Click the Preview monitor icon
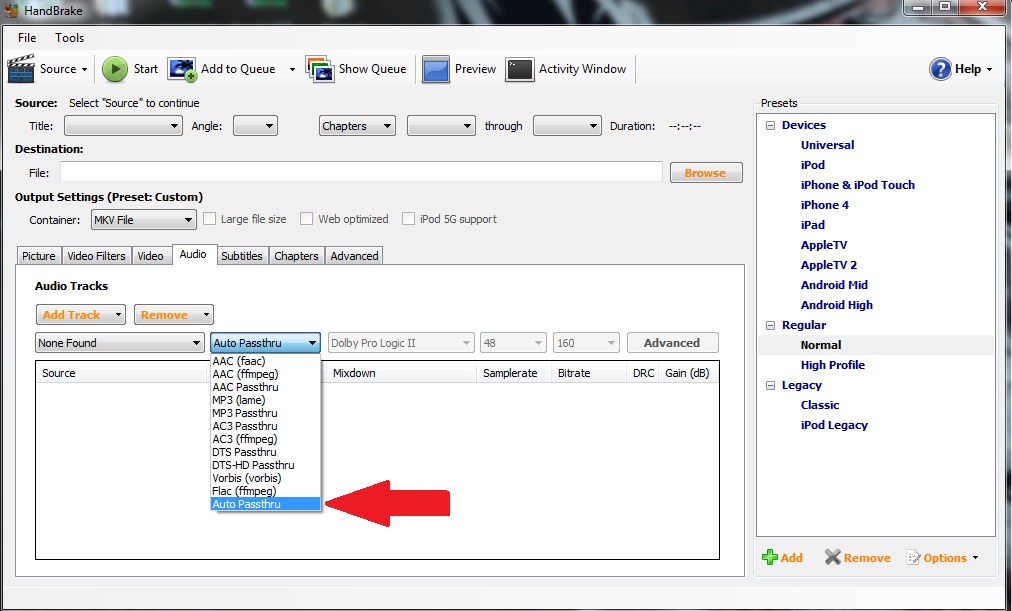1012x611 pixels. (436, 69)
